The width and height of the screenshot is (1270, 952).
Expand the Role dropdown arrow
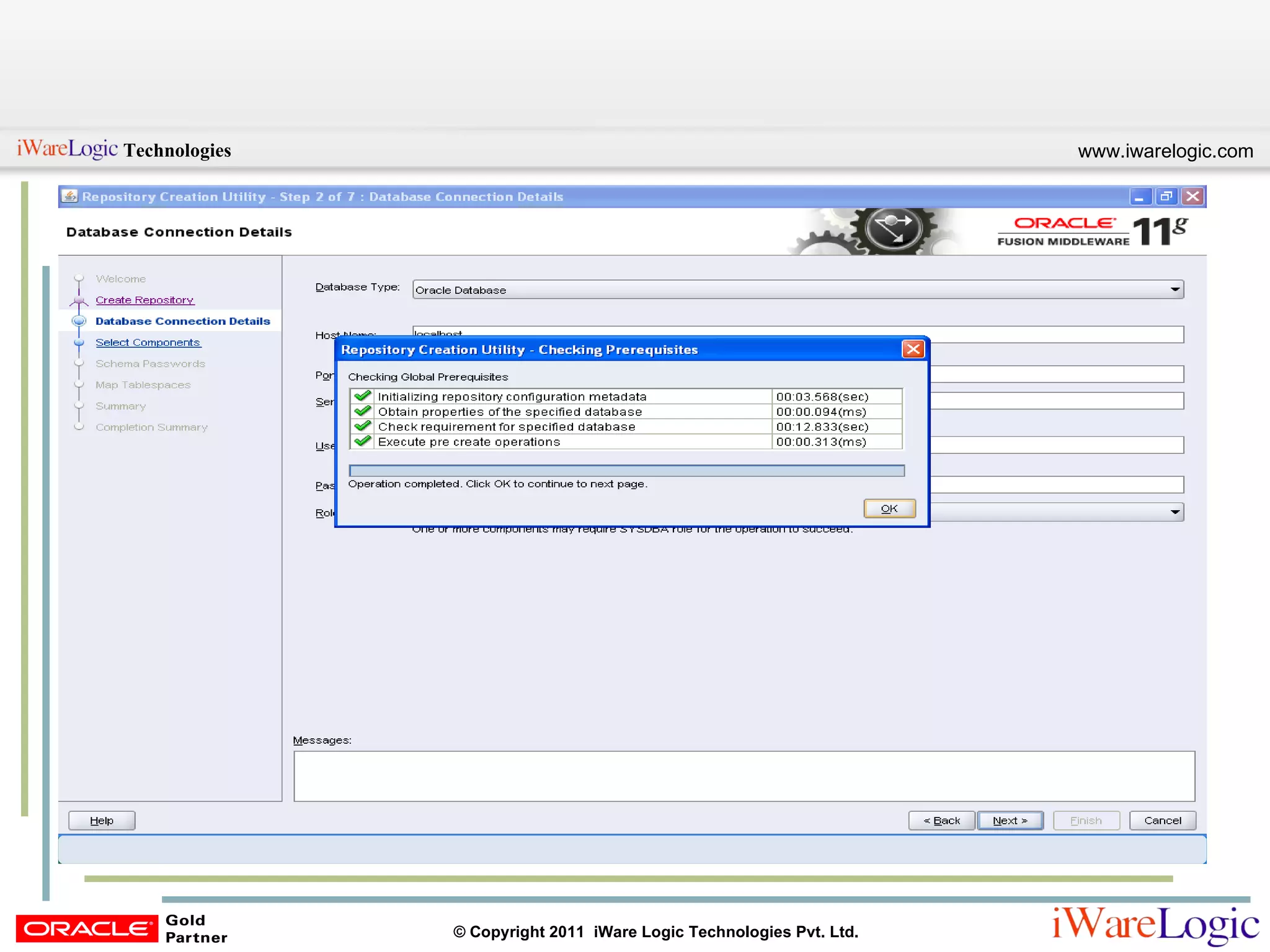pyautogui.click(x=1175, y=512)
